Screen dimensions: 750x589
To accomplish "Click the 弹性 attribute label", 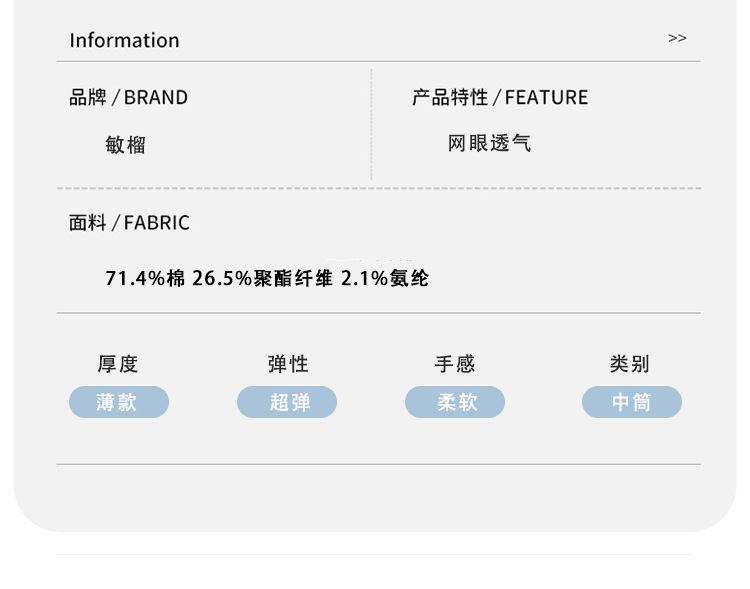I will tap(288, 365).
